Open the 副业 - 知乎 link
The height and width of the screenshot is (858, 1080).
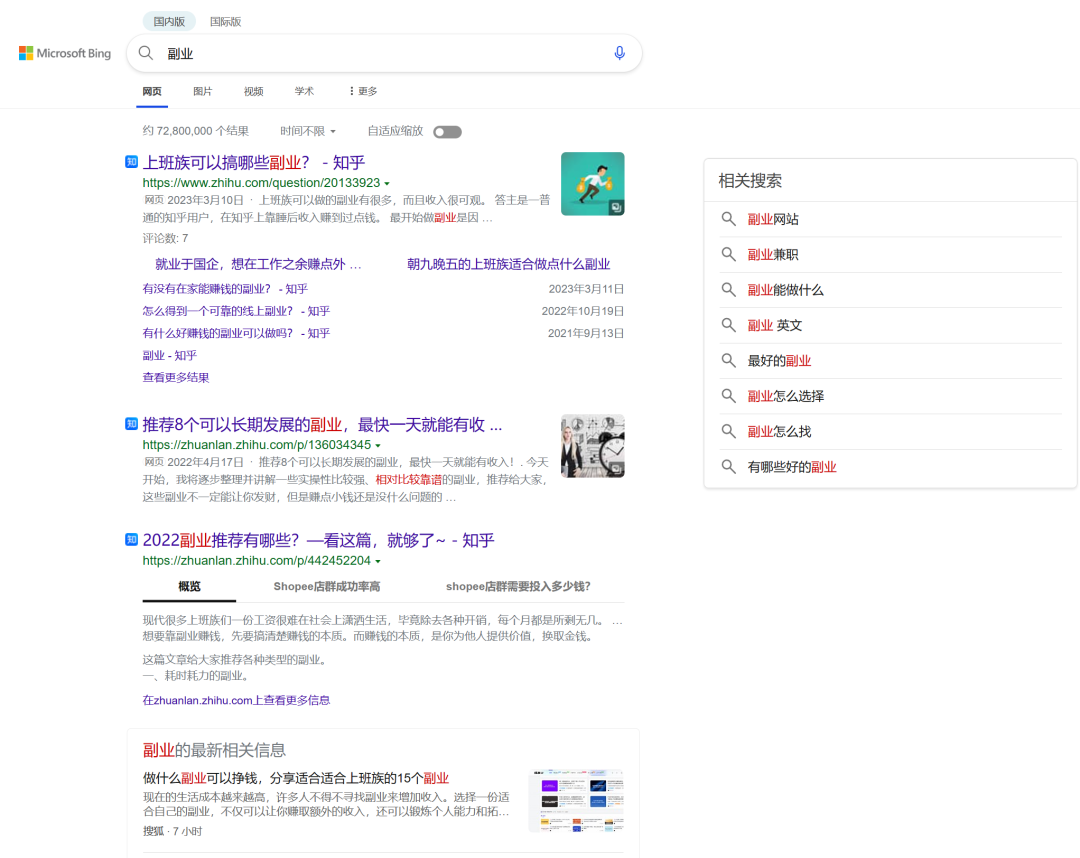click(169, 355)
